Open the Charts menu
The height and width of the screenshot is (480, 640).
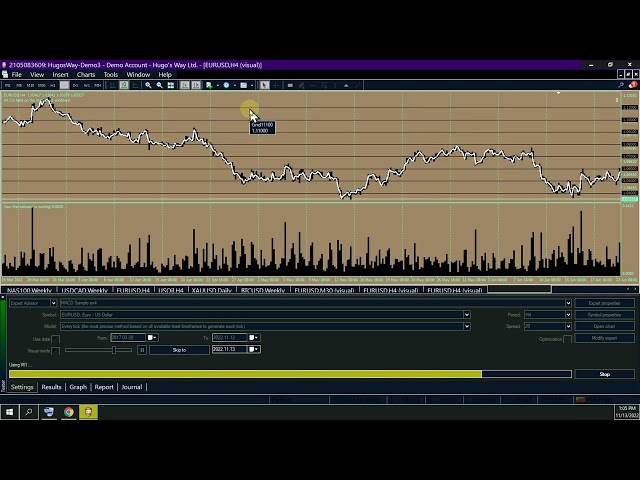pyautogui.click(x=86, y=74)
